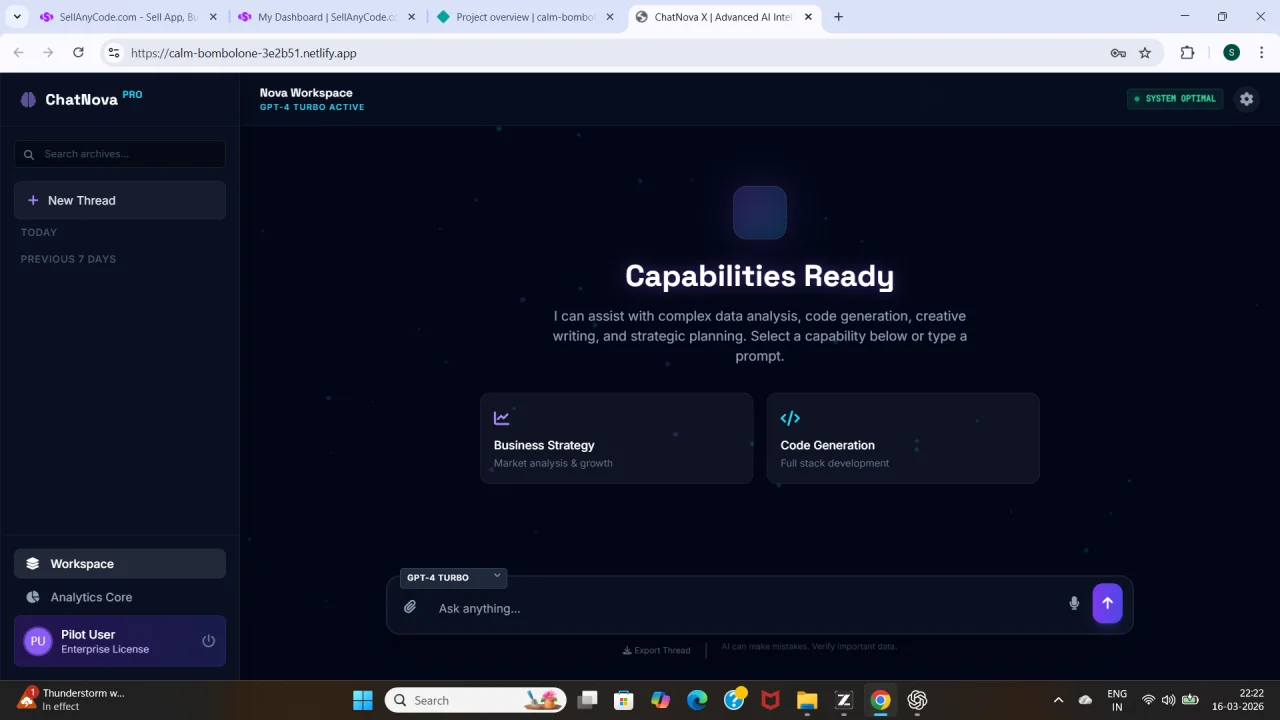Open the Microsoft Store taskbar icon
The height and width of the screenshot is (720, 1280).
coord(624,700)
